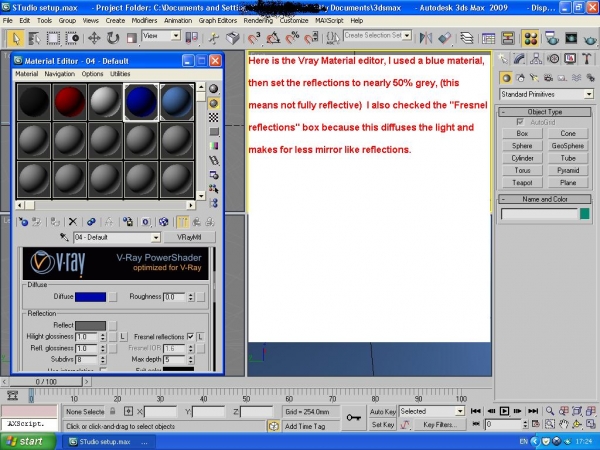Collapse the Name and Color rollout
Viewport: 600px width, 450px height.
coord(545,199)
